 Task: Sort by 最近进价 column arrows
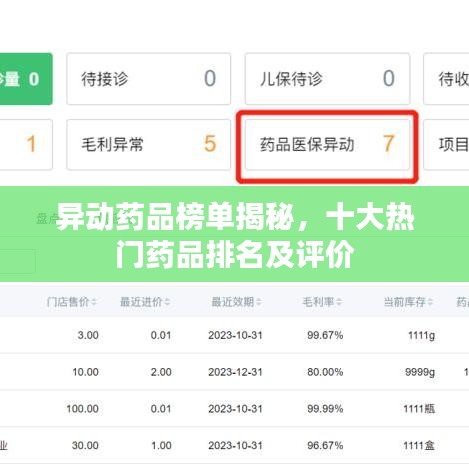pos(167,302)
